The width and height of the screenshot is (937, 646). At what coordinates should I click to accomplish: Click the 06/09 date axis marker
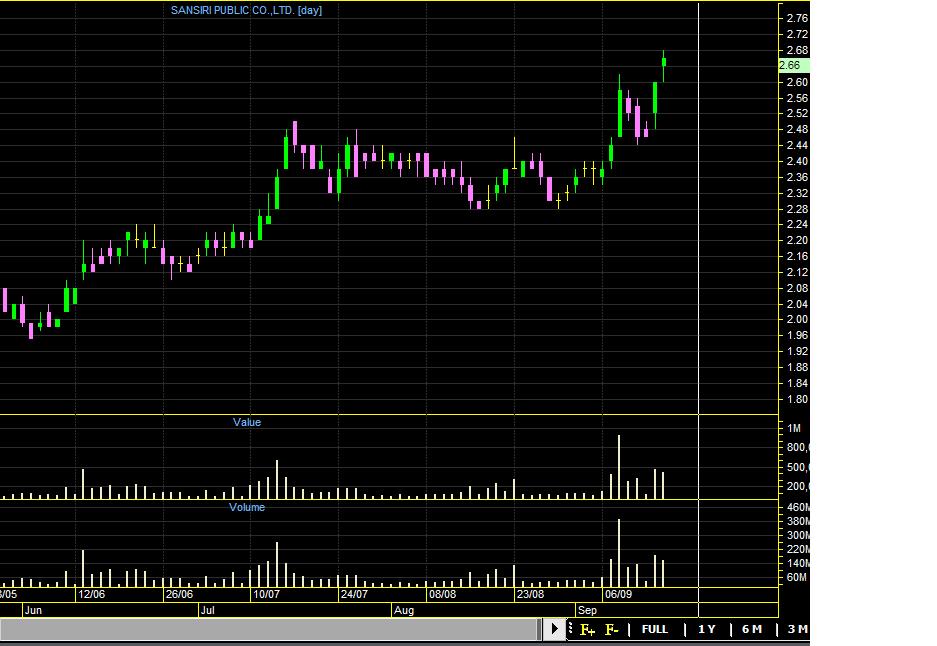point(617,594)
